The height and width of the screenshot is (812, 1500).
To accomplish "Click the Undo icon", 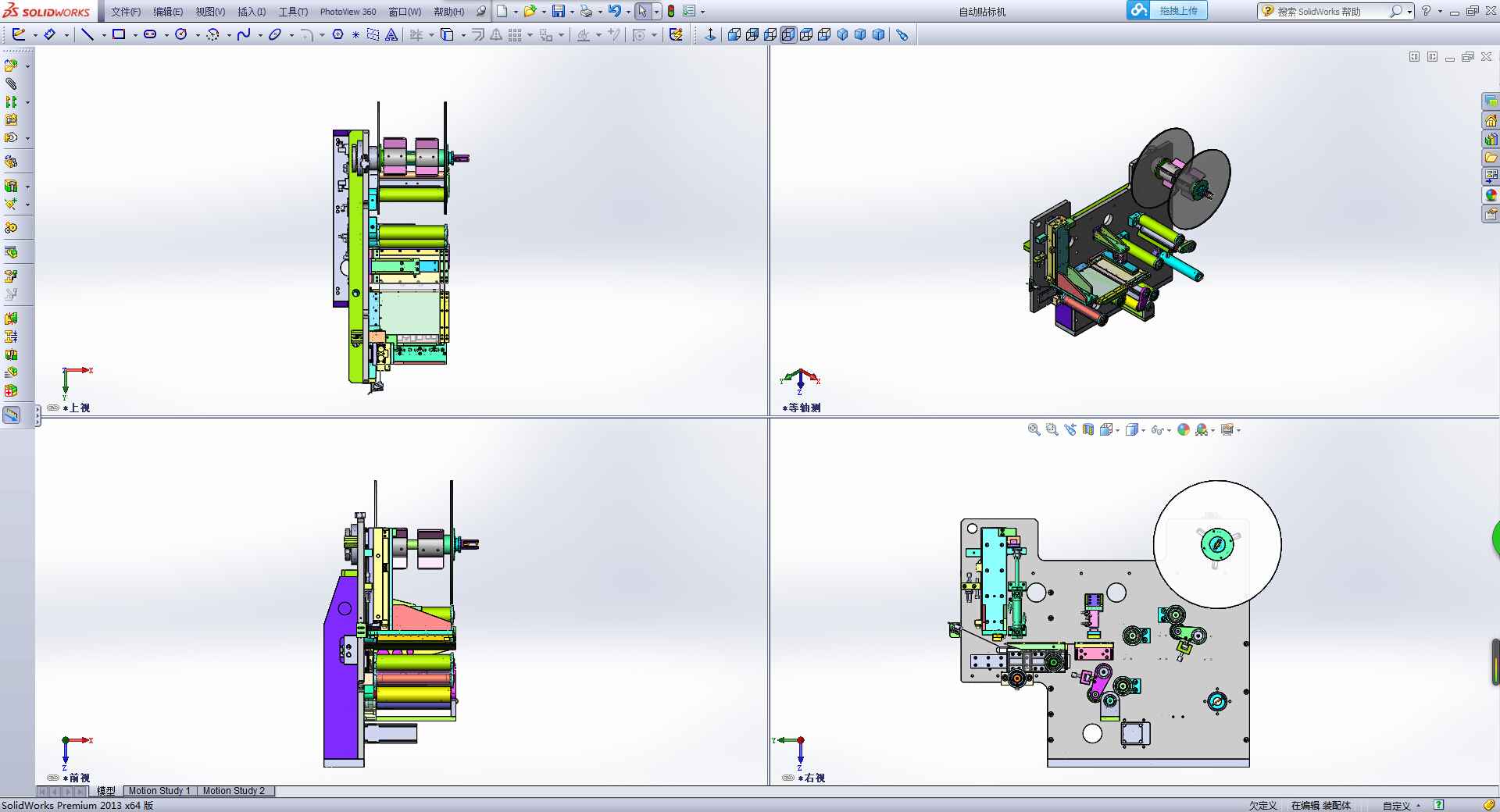I will click(615, 11).
